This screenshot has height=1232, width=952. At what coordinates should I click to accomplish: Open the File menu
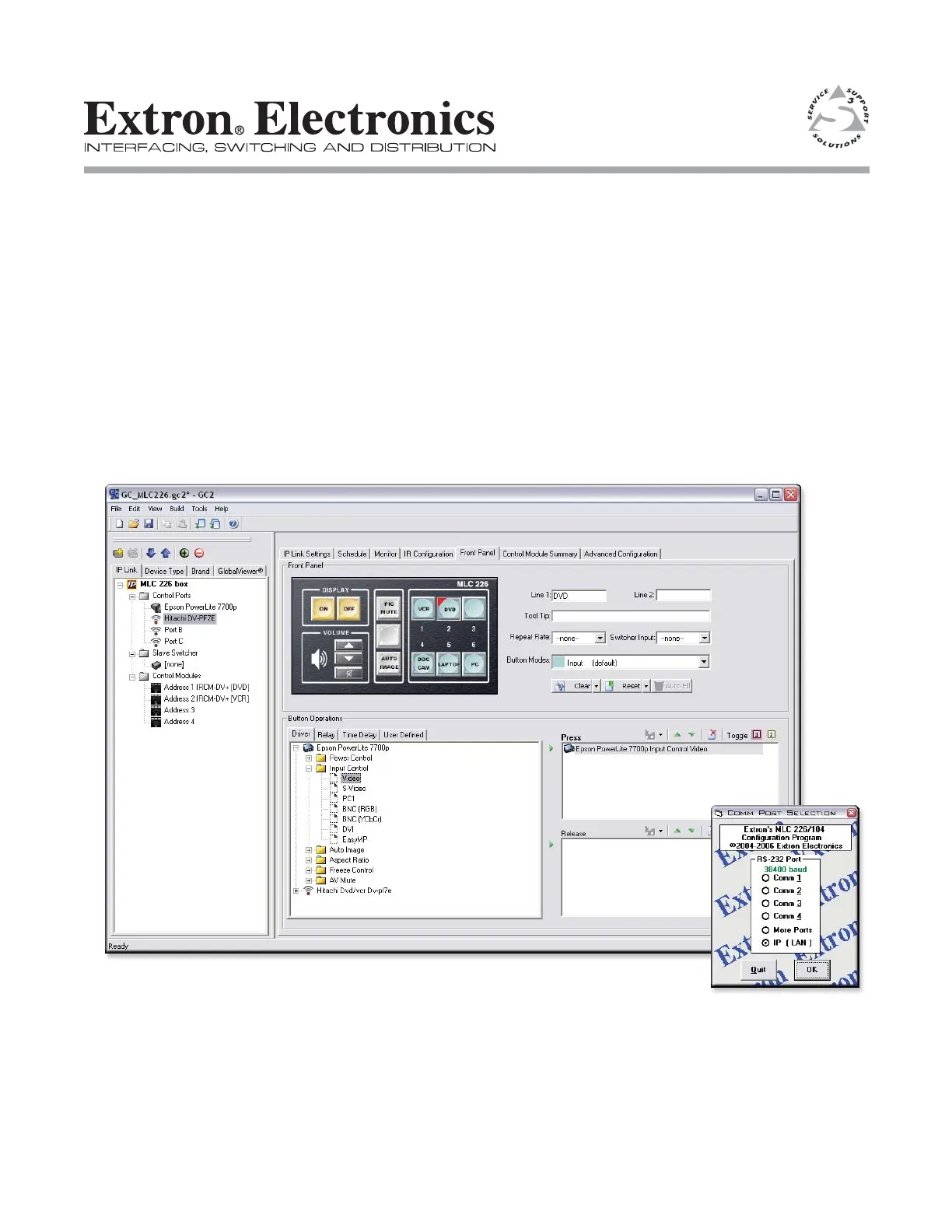pos(116,509)
